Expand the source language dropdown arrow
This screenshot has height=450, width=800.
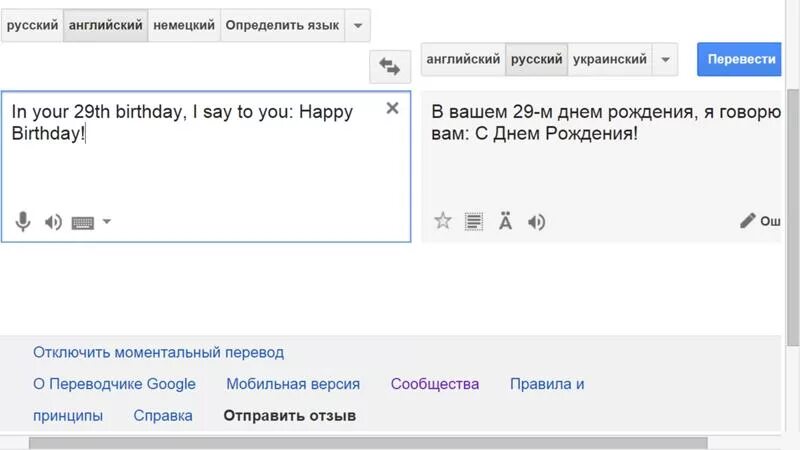click(x=357, y=25)
